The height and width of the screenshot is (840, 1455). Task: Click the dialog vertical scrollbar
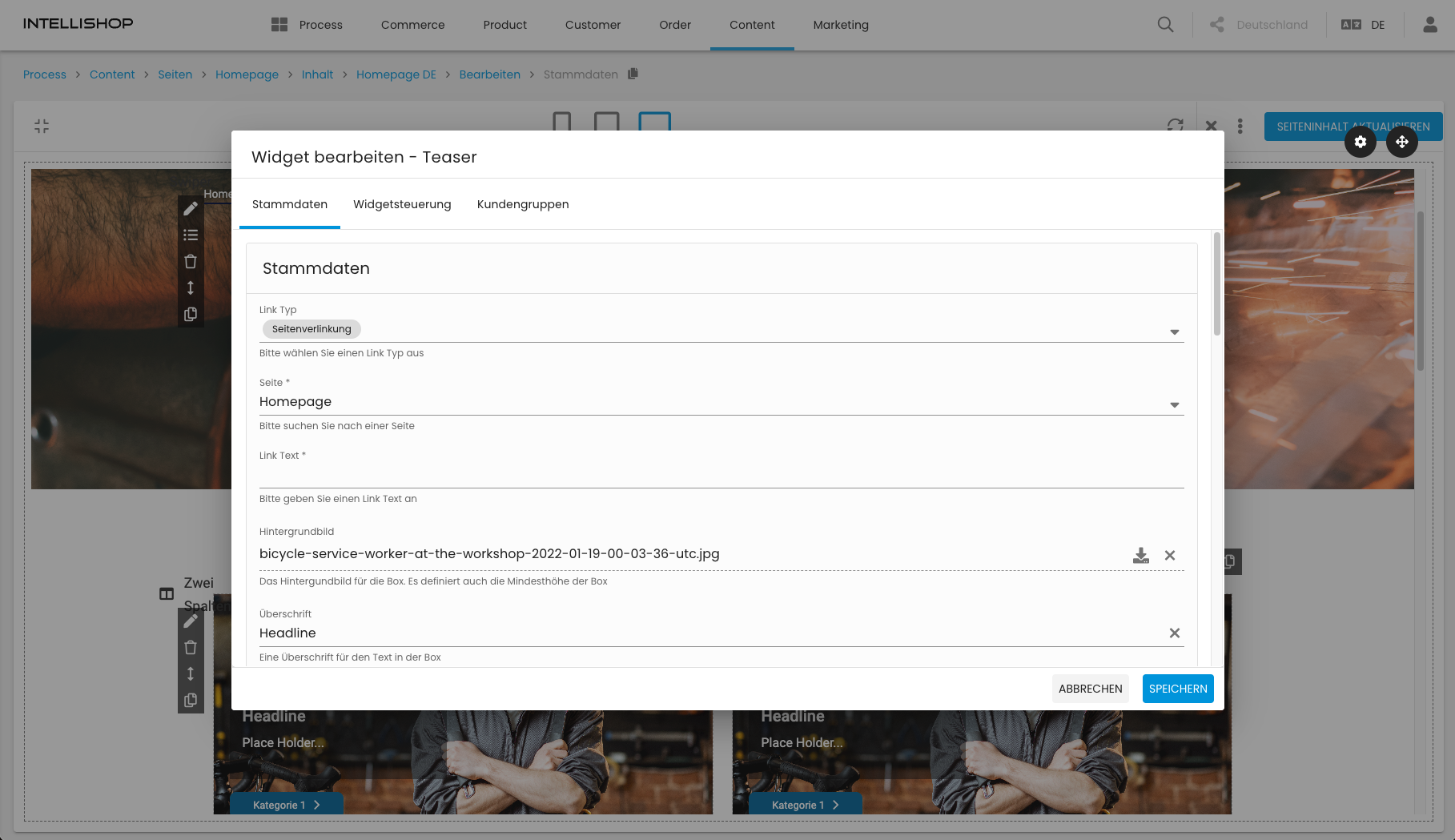(1216, 283)
